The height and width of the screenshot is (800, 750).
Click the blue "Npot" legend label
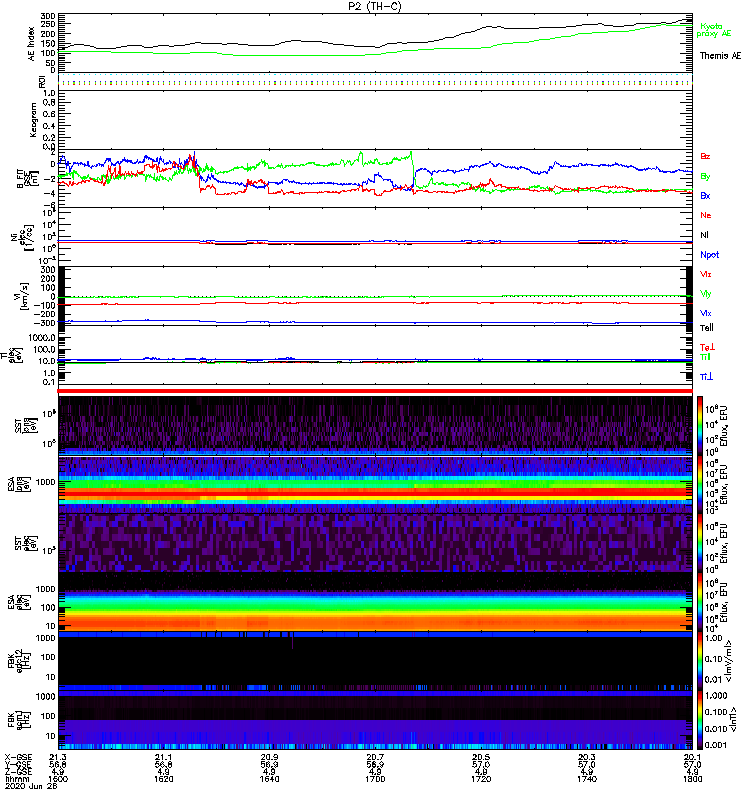(710, 255)
